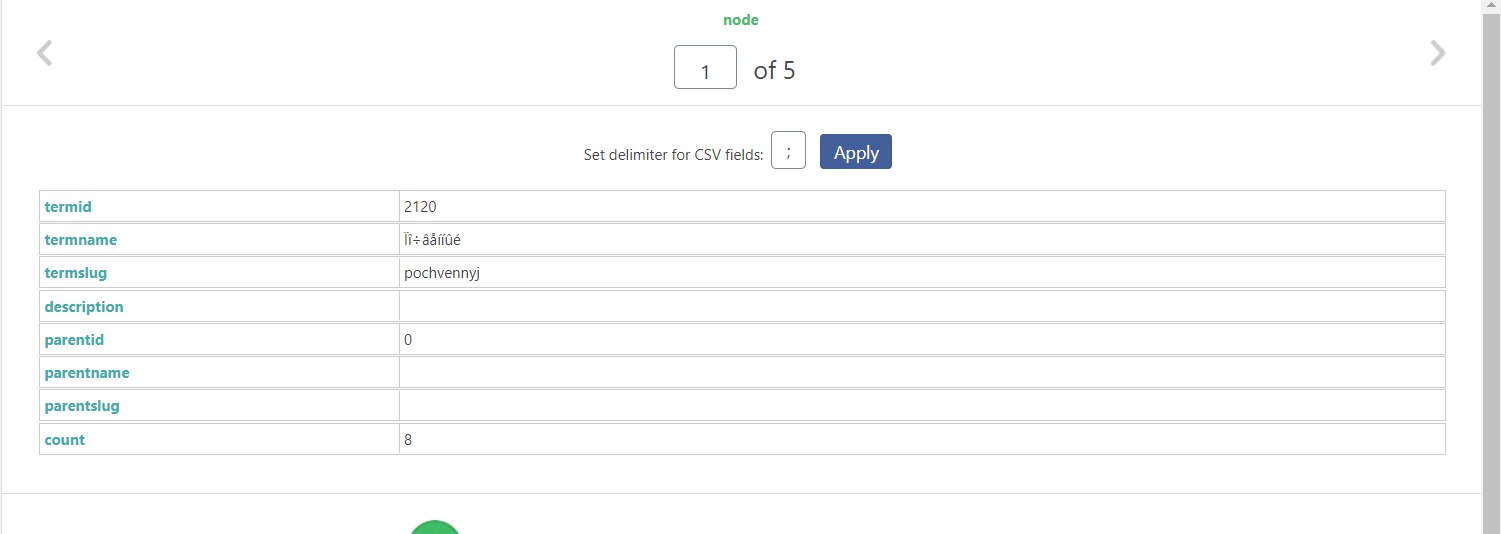This screenshot has width=1501, height=534.
Task: Click the 'of 5' total records text
Action: (775, 70)
